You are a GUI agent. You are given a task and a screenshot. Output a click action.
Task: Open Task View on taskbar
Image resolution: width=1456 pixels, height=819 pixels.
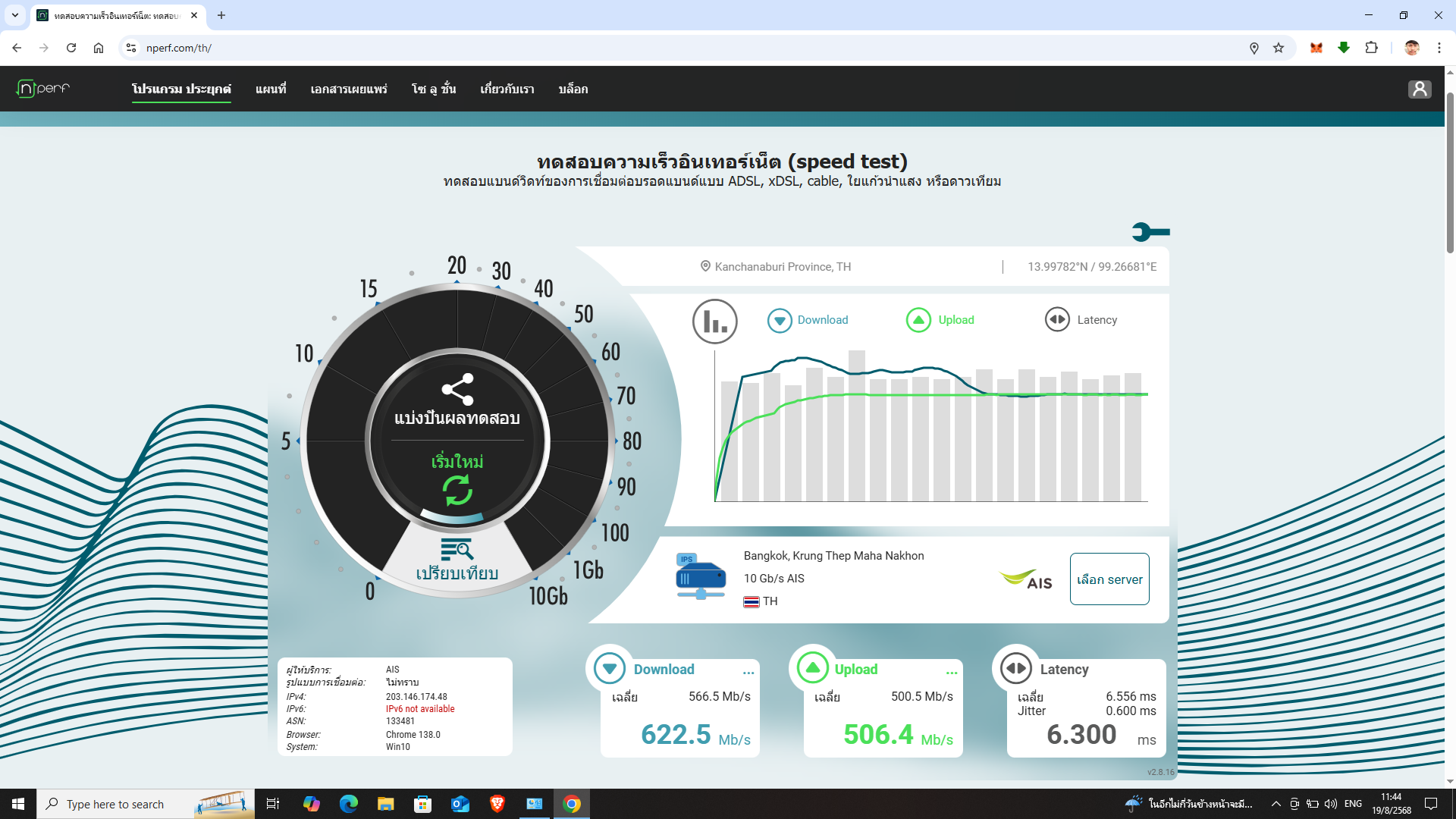point(273,804)
